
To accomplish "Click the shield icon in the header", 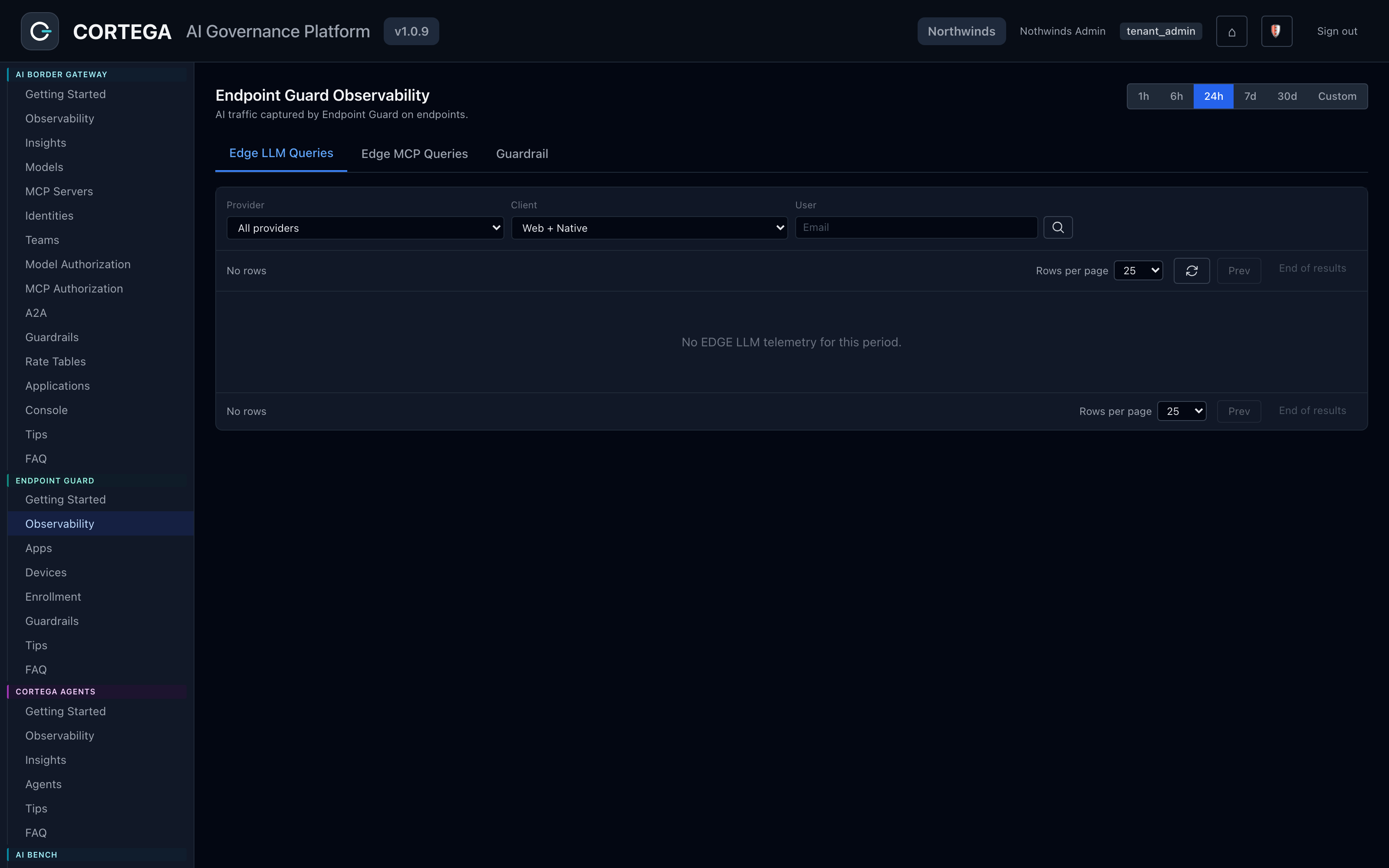I will [x=1277, y=31].
